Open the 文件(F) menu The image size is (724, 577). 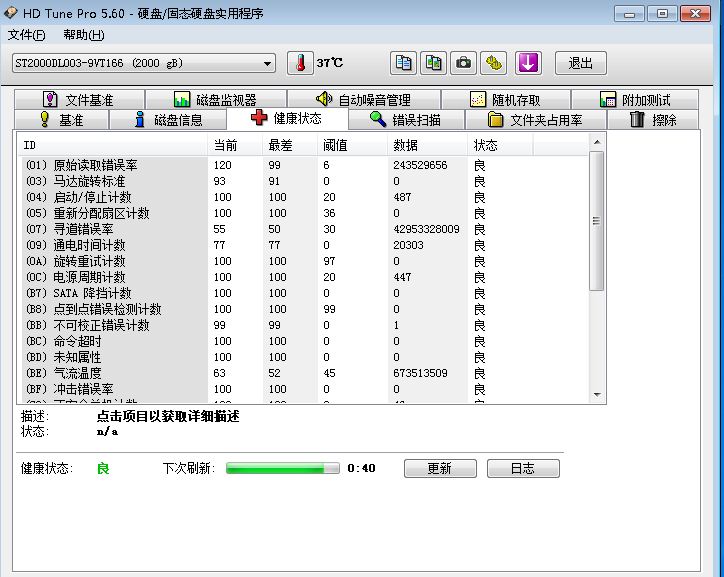tap(27, 35)
